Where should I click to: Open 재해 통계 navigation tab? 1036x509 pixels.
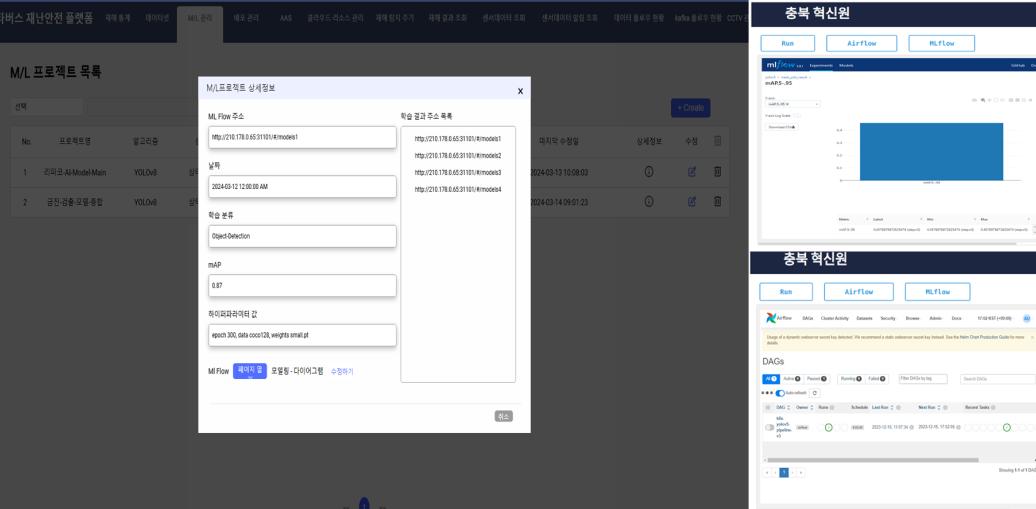(116, 19)
